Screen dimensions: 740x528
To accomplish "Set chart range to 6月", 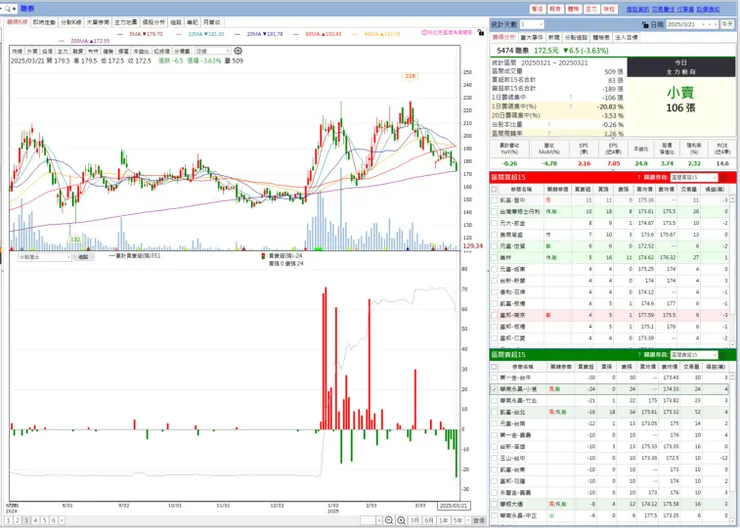I will tap(429, 520).
